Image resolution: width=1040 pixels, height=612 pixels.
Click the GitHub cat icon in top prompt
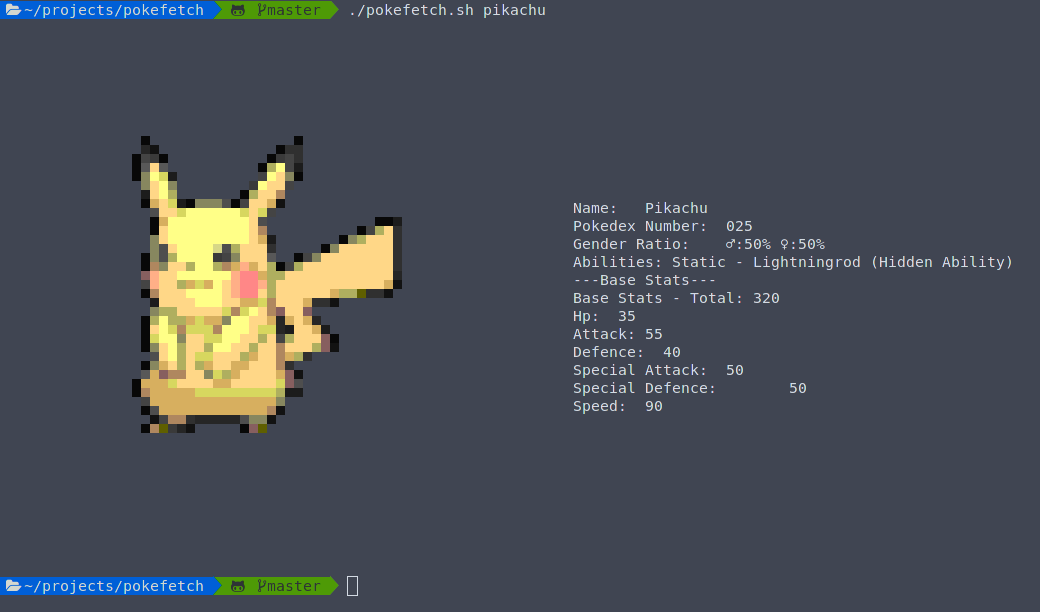pyautogui.click(x=237, y=11)
